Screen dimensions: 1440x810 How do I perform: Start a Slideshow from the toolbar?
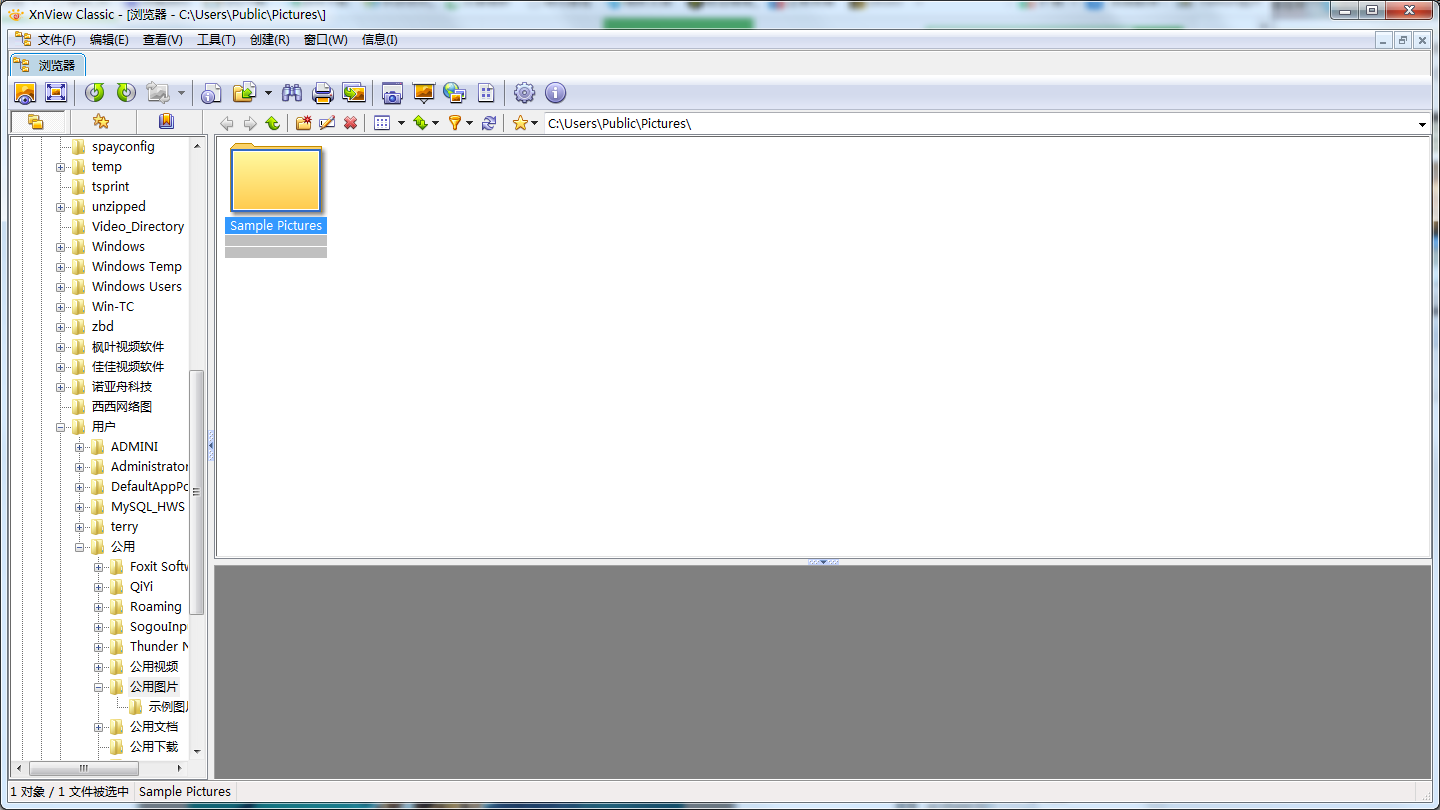pos(423,92)
